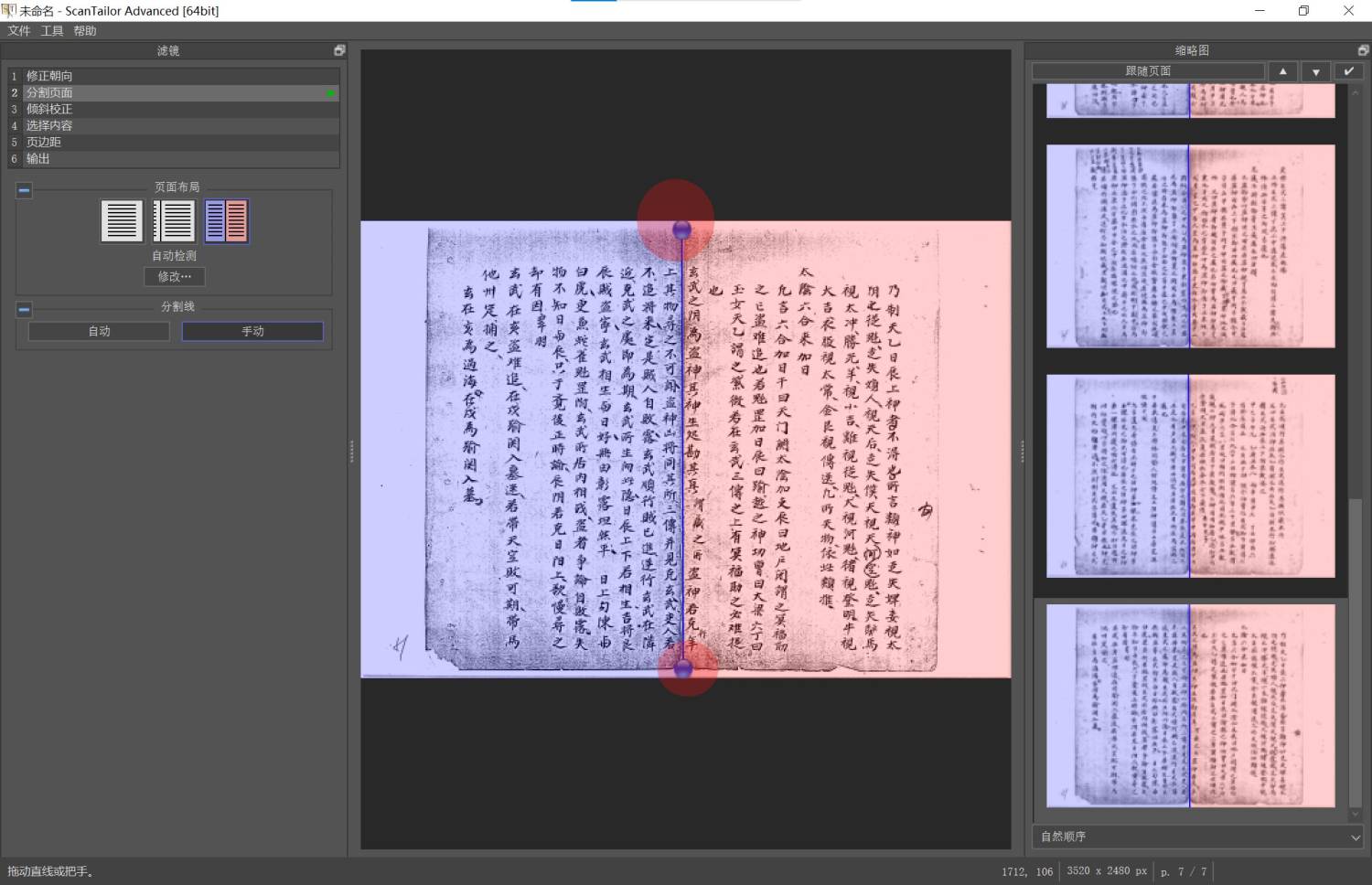Select the 倾斜校正 filter stage

[x=49, y=109]
